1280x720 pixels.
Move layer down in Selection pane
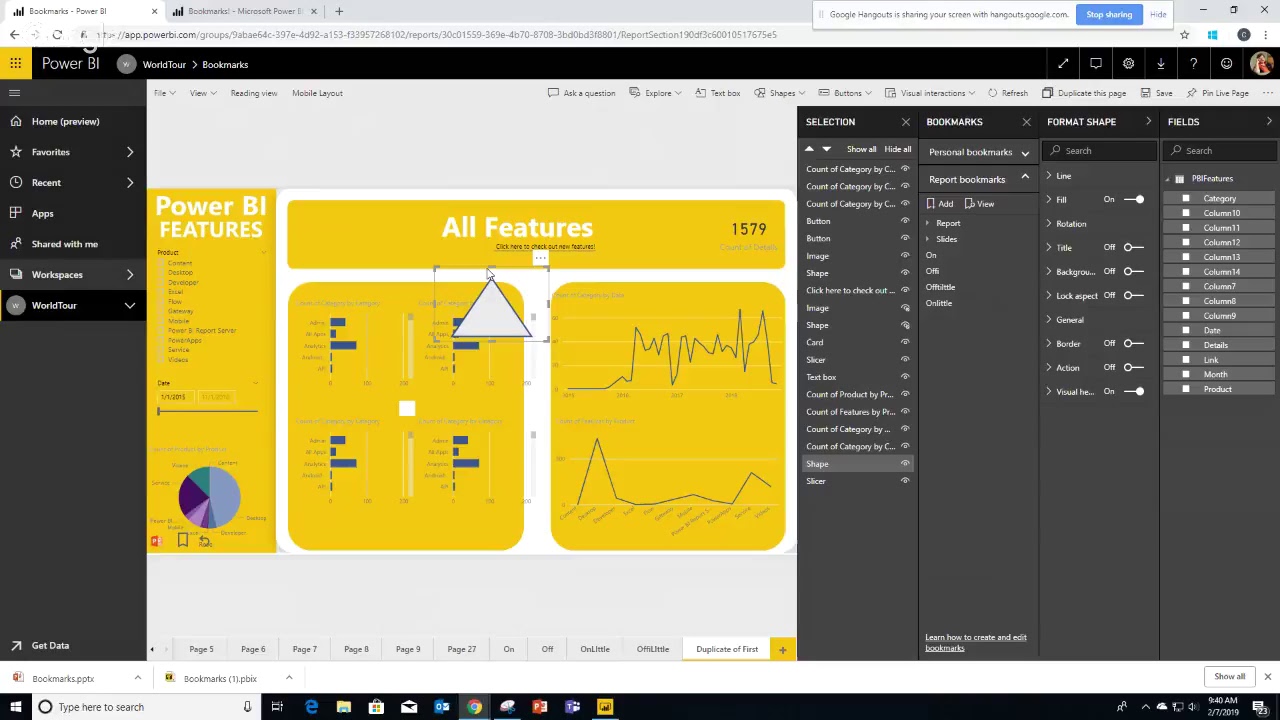pos(826,149)
